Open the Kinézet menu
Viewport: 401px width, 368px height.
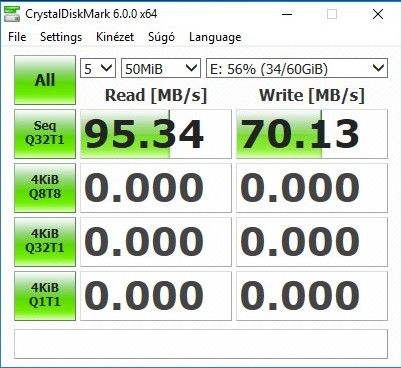[x=115, y=37]
